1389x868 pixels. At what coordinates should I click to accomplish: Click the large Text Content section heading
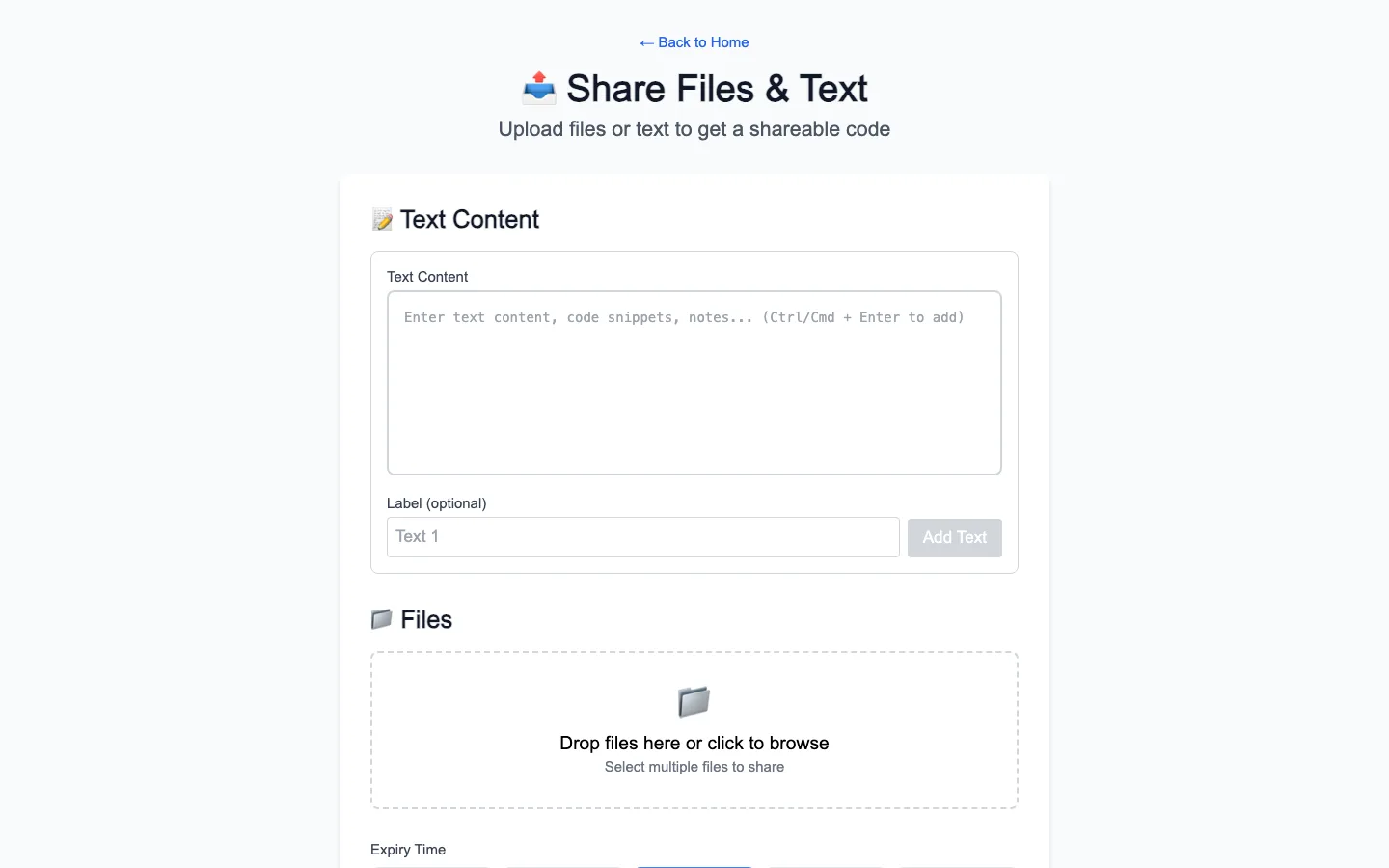[x=470, y=220]
